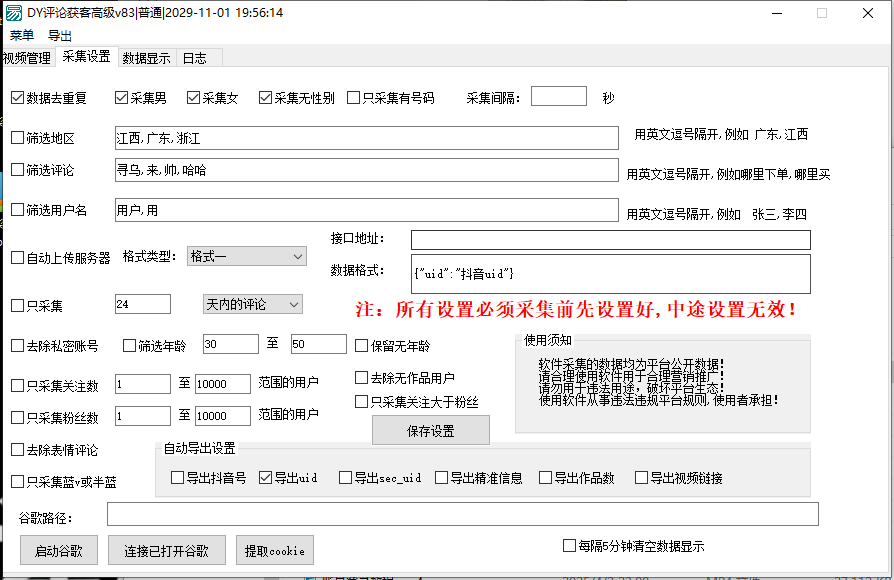Image resolution: width=894 pixels, height=580 pixels.
Task: Open the 菜单 menu
Action: tap(22, 35)
